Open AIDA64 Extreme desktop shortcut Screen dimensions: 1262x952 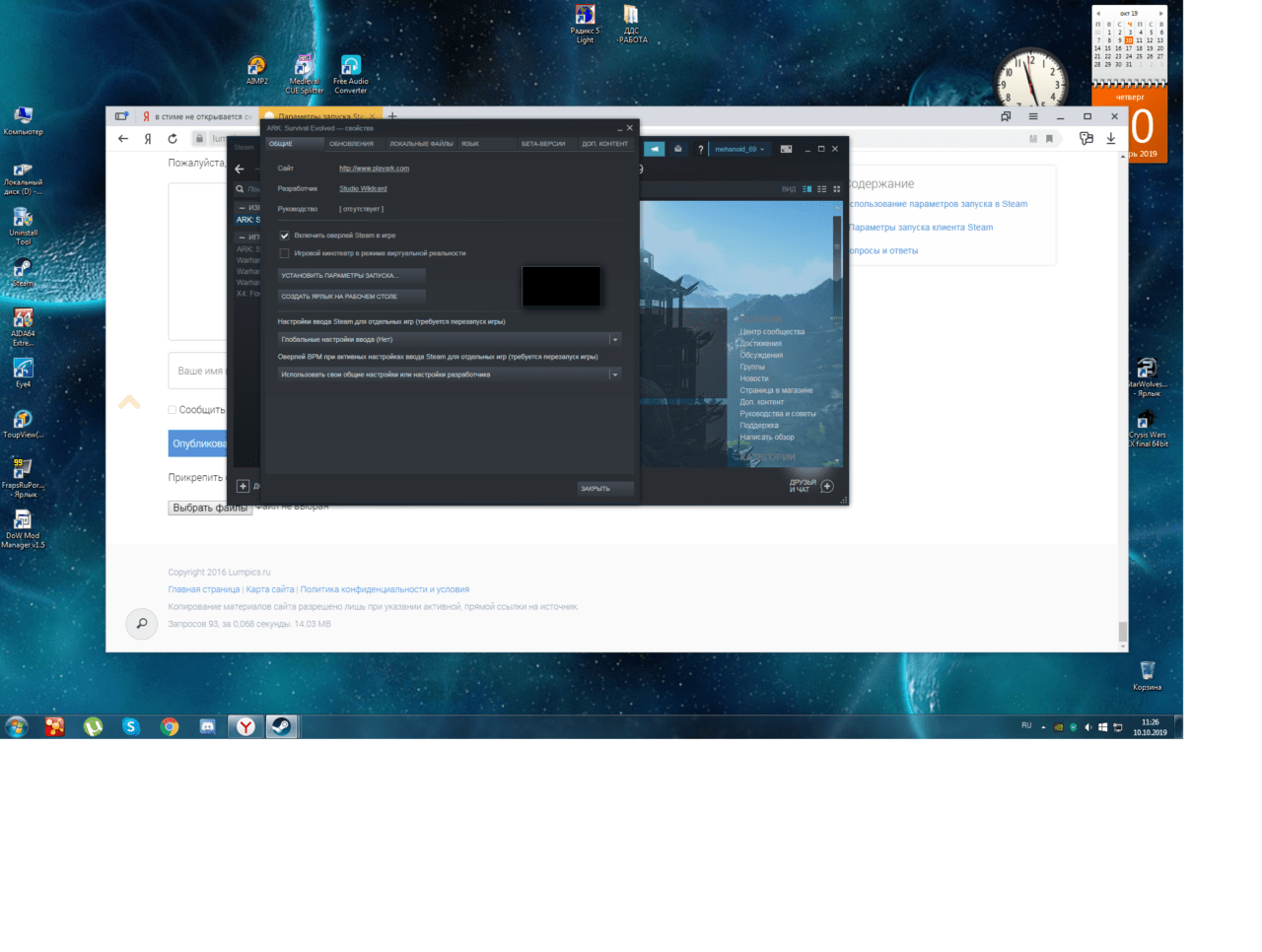[x=23, y=328]
